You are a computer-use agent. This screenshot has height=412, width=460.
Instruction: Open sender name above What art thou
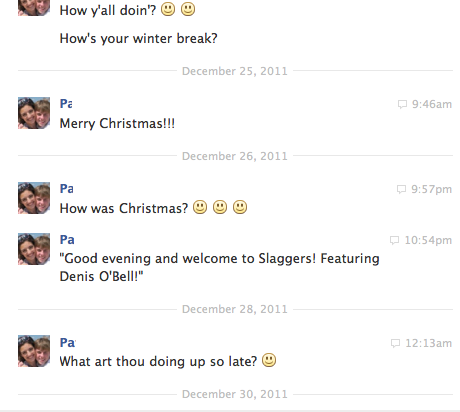point(68,343)
